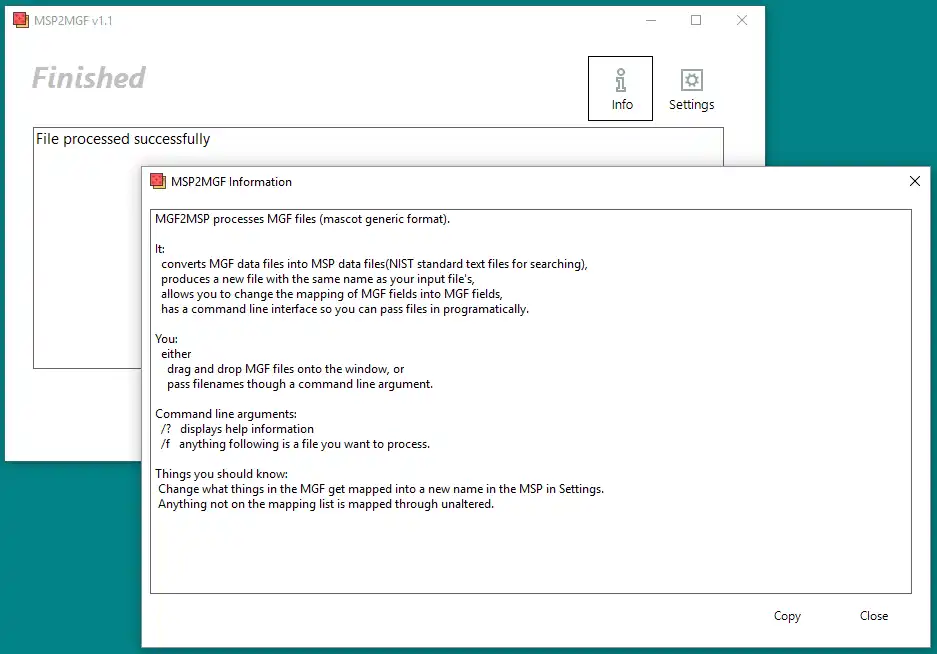Click the 'You:' heading in information text
Image resolution: width=937 pixels, height=654 pixels.
(167, 339)
